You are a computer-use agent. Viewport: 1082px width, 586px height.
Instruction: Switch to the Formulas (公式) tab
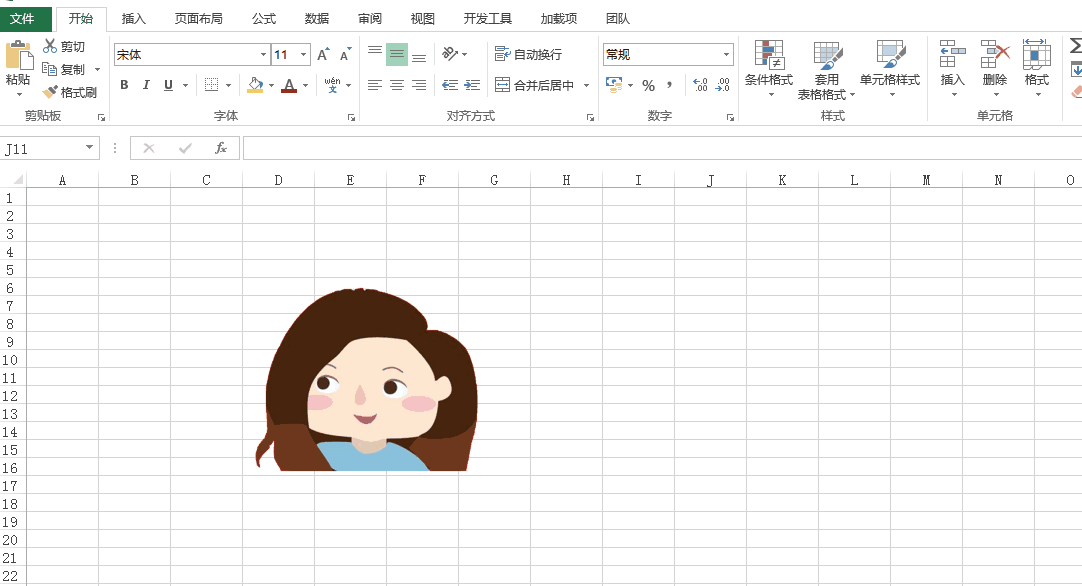pos(264,19)
